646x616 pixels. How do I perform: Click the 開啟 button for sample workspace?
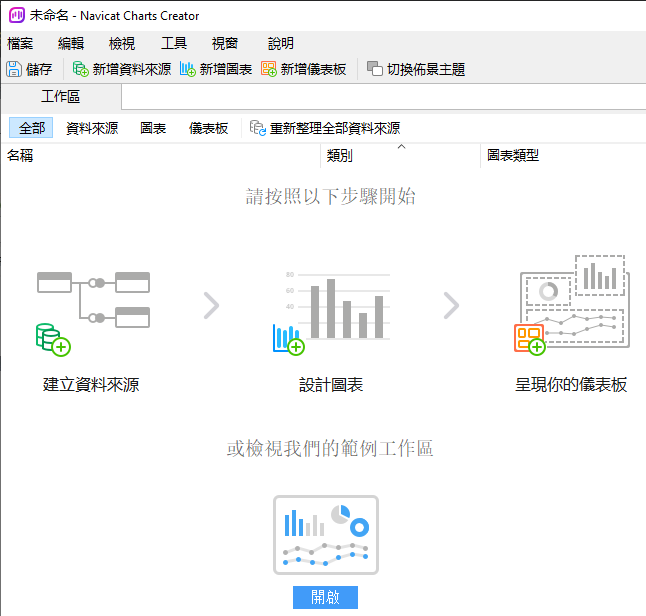point(325,597)
